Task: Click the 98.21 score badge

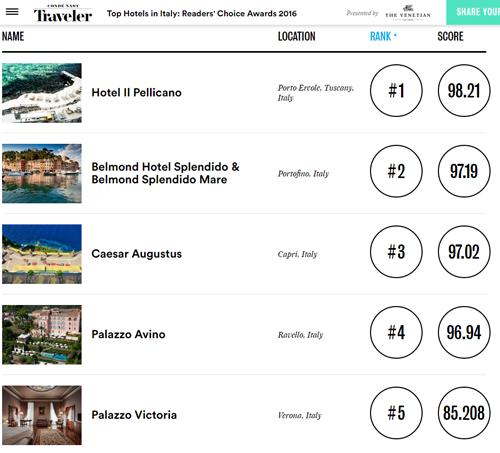Action: (x=464, y=91)
